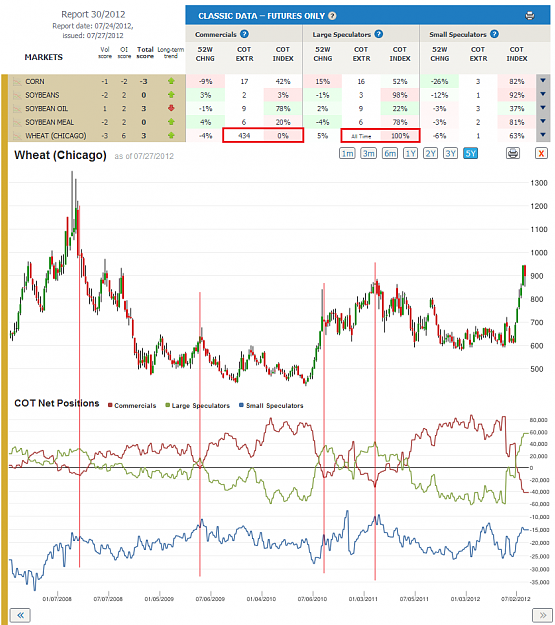The image size is (555, 625).
Task: Switch chart range to 6m
Action: [x=390, y=153]
